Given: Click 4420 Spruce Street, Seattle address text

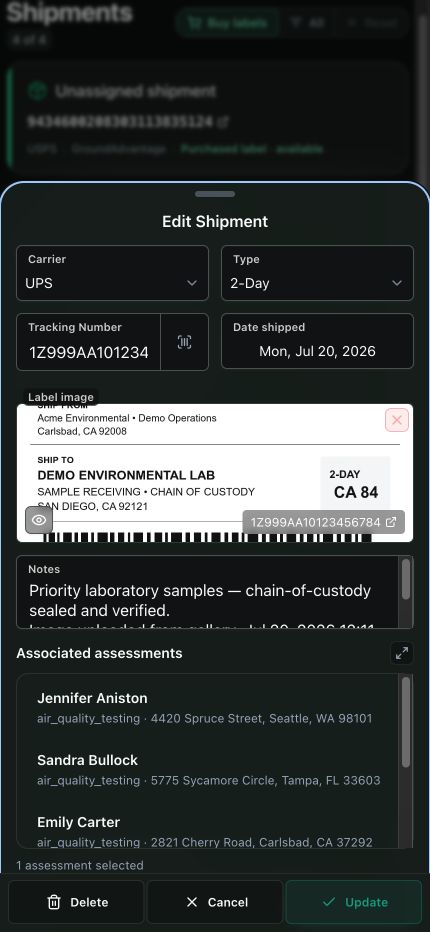Looking at the screenshot, I should (261, 718).
